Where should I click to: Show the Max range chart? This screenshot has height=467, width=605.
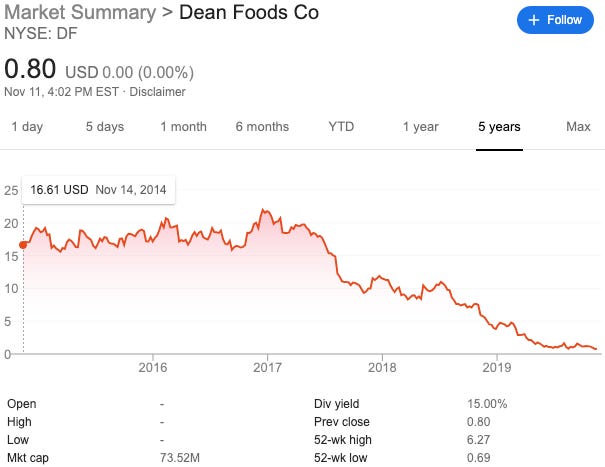pyautogui.click(x=578, y=127)
